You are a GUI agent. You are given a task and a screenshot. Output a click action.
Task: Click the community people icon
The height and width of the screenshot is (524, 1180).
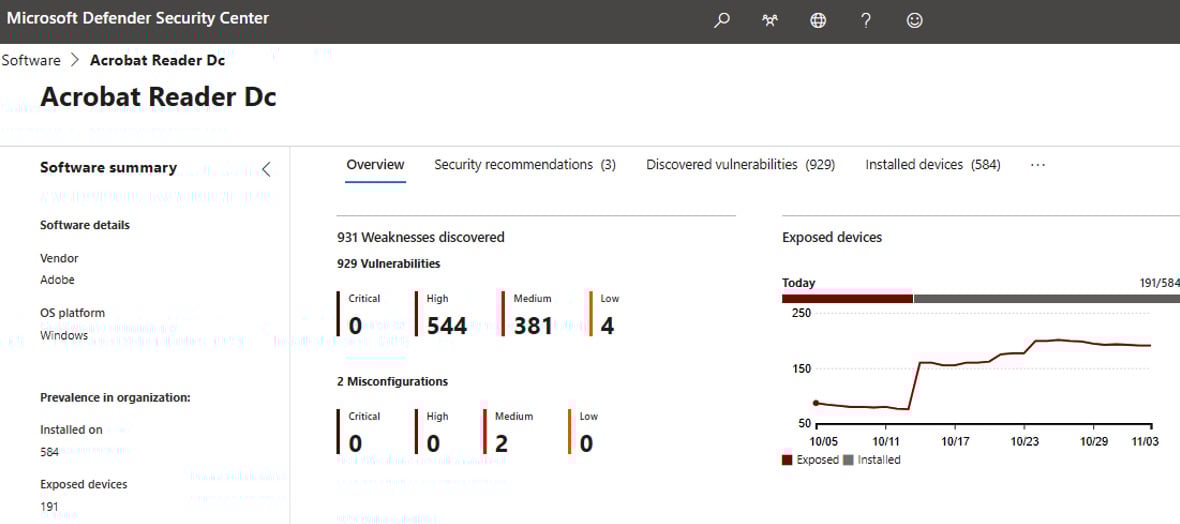click(x=770, y=21)
